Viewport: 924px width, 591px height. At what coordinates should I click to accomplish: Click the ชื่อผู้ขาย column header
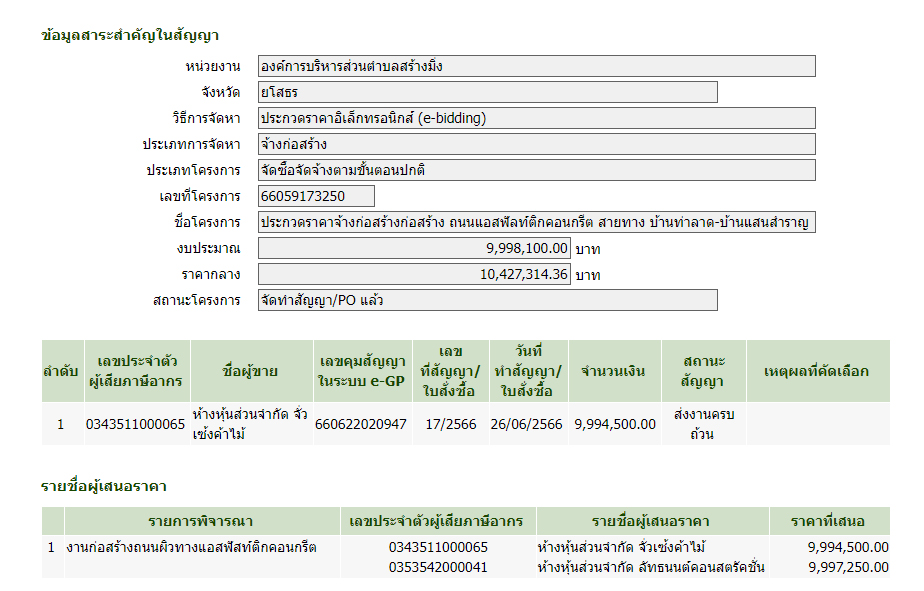(250, 371)
